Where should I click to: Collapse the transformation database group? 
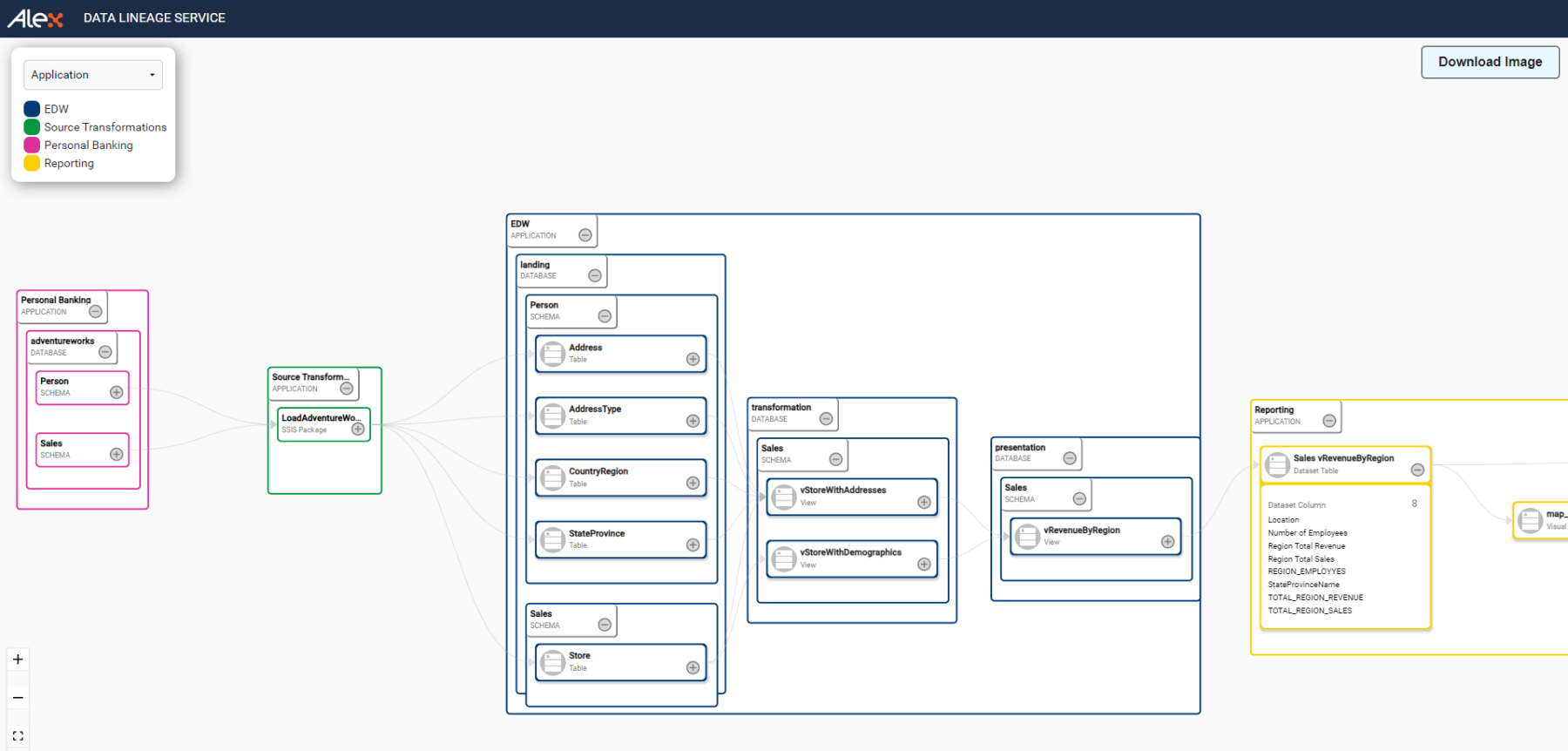point(827,419)
